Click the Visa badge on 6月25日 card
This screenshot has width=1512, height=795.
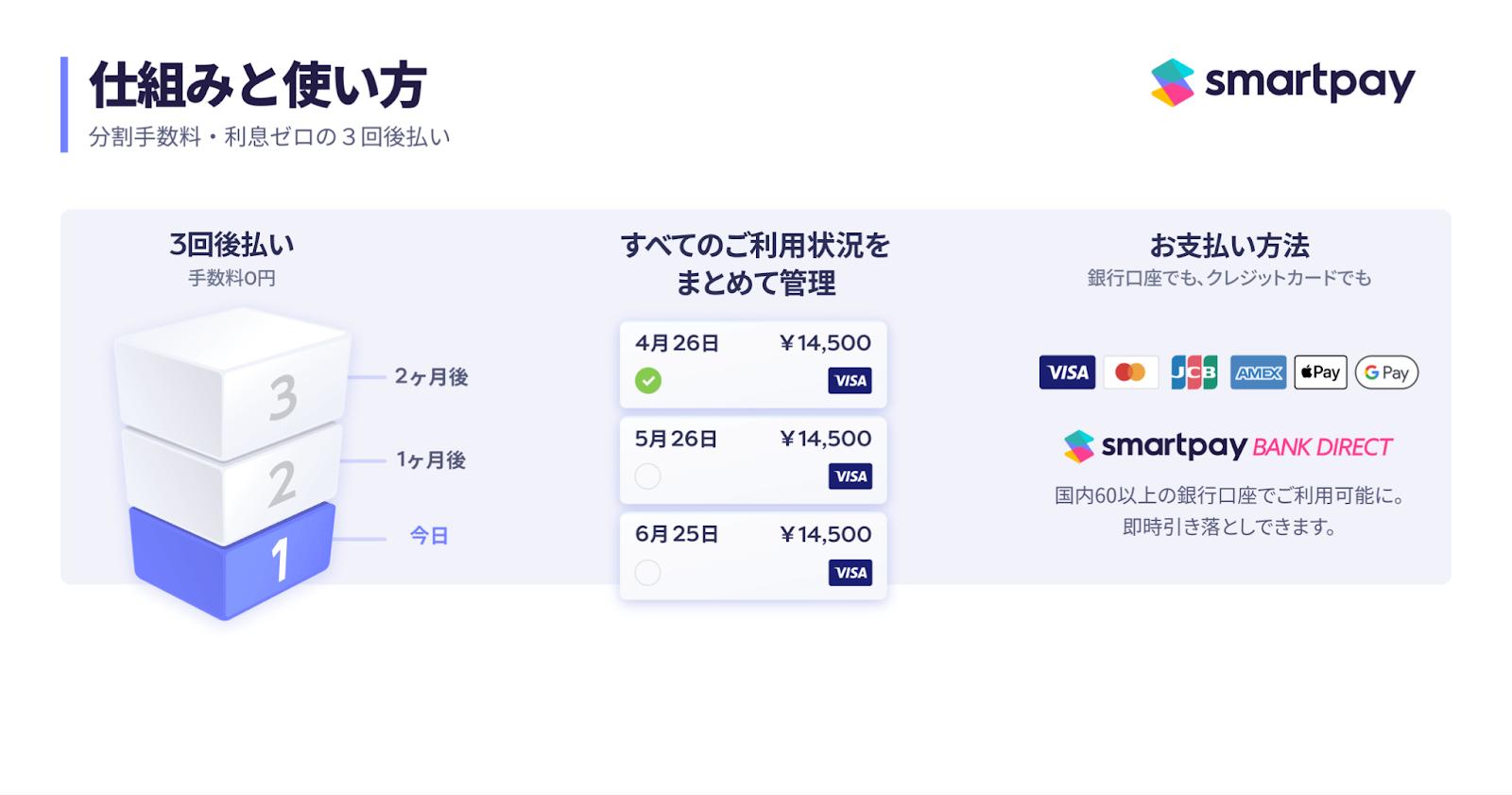[x=850, y=573]
